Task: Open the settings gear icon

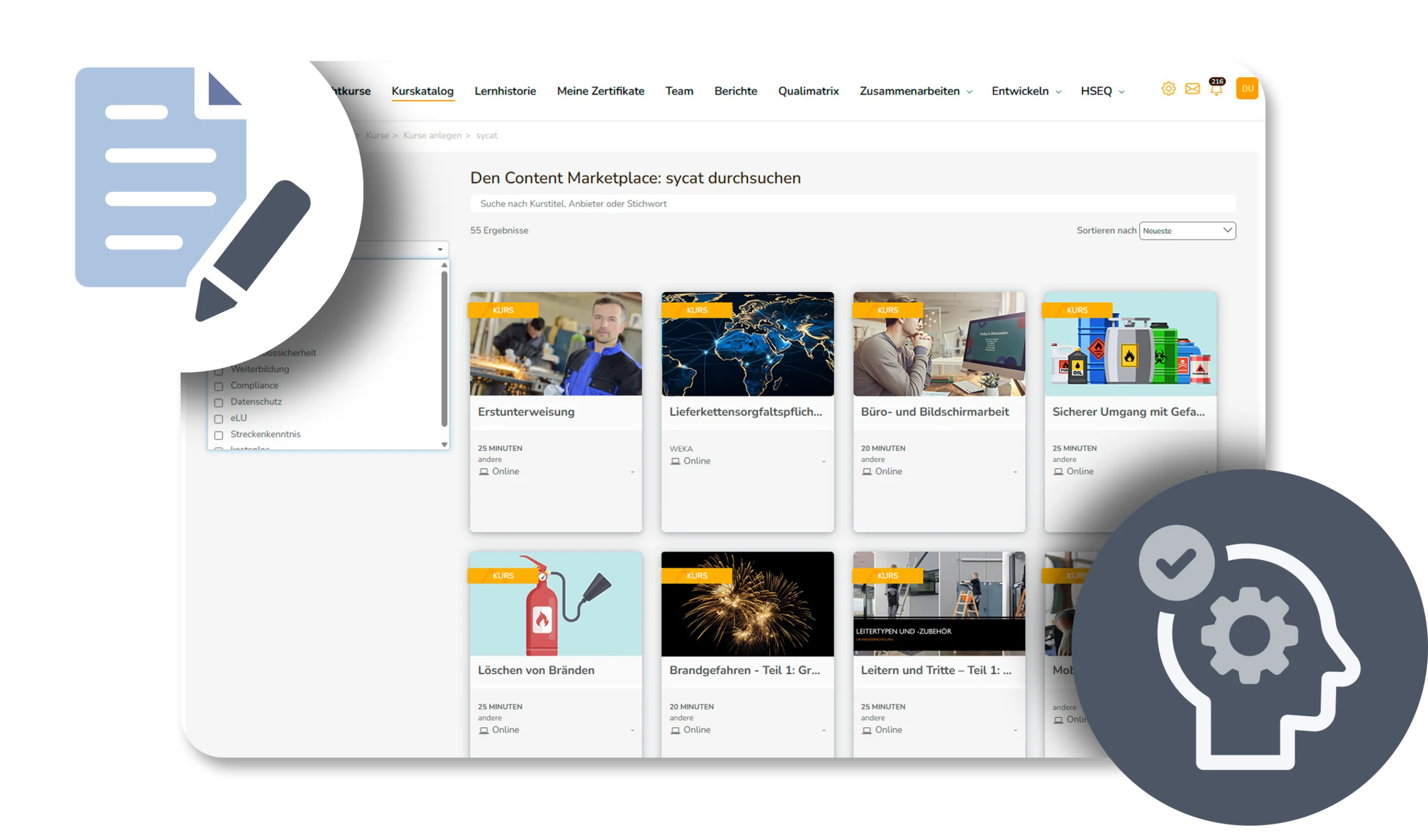Action: coord(1168,89)
